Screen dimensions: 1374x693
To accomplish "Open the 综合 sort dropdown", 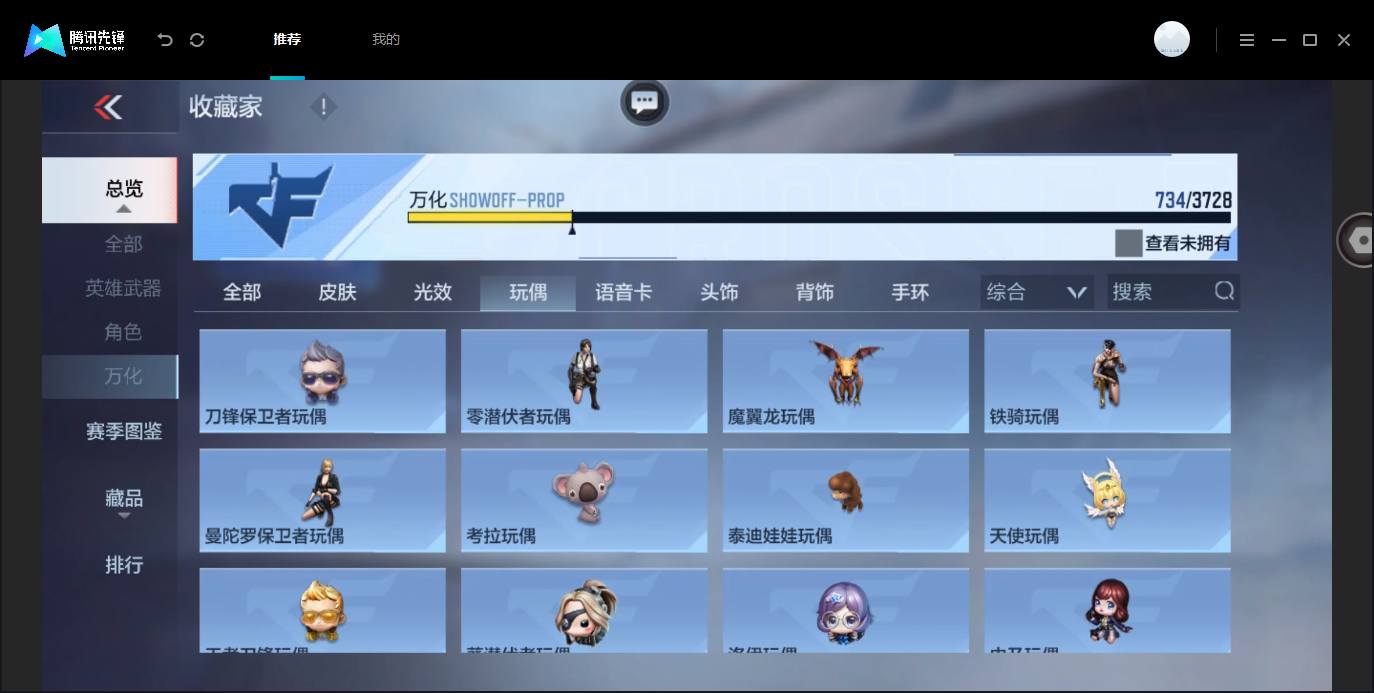I will [x=1037, y=292].
